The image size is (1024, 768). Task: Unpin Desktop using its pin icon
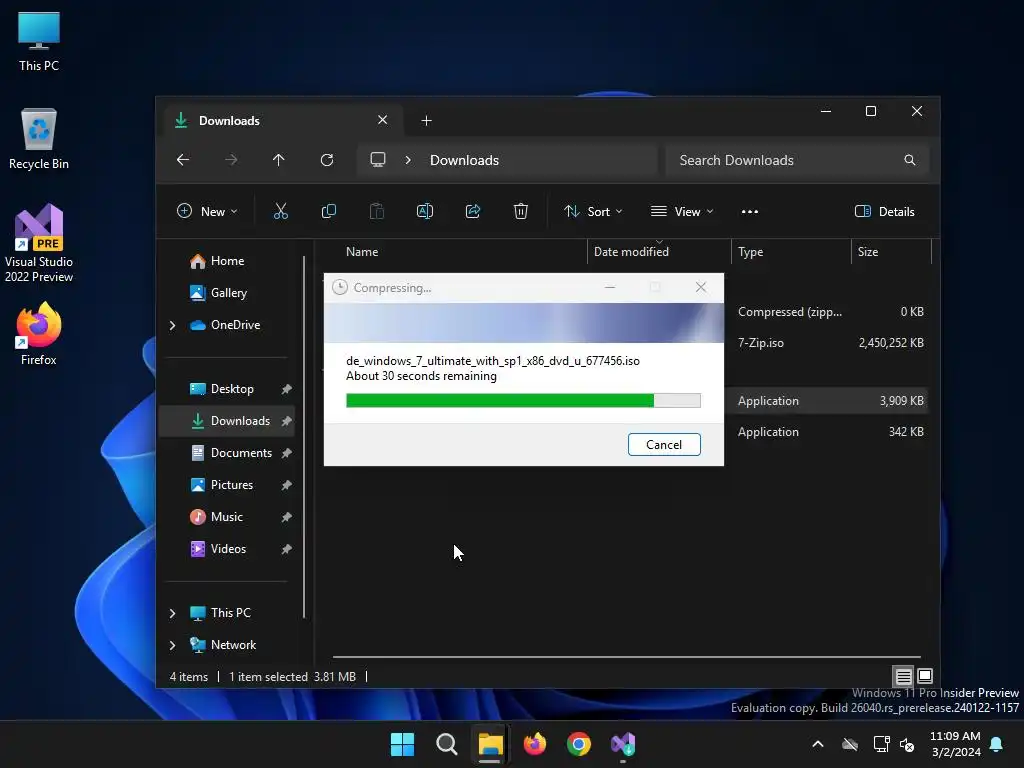coord(286,389)
